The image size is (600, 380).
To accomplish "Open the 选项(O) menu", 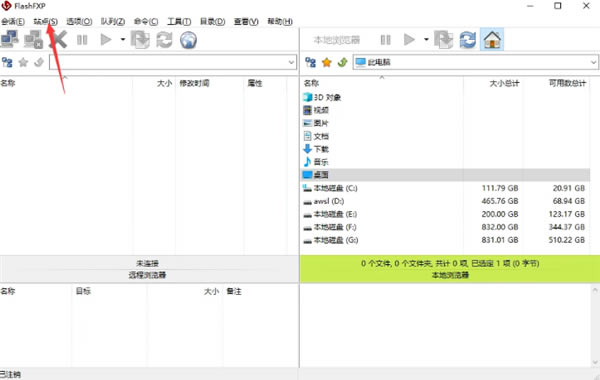I will [79, 21].
